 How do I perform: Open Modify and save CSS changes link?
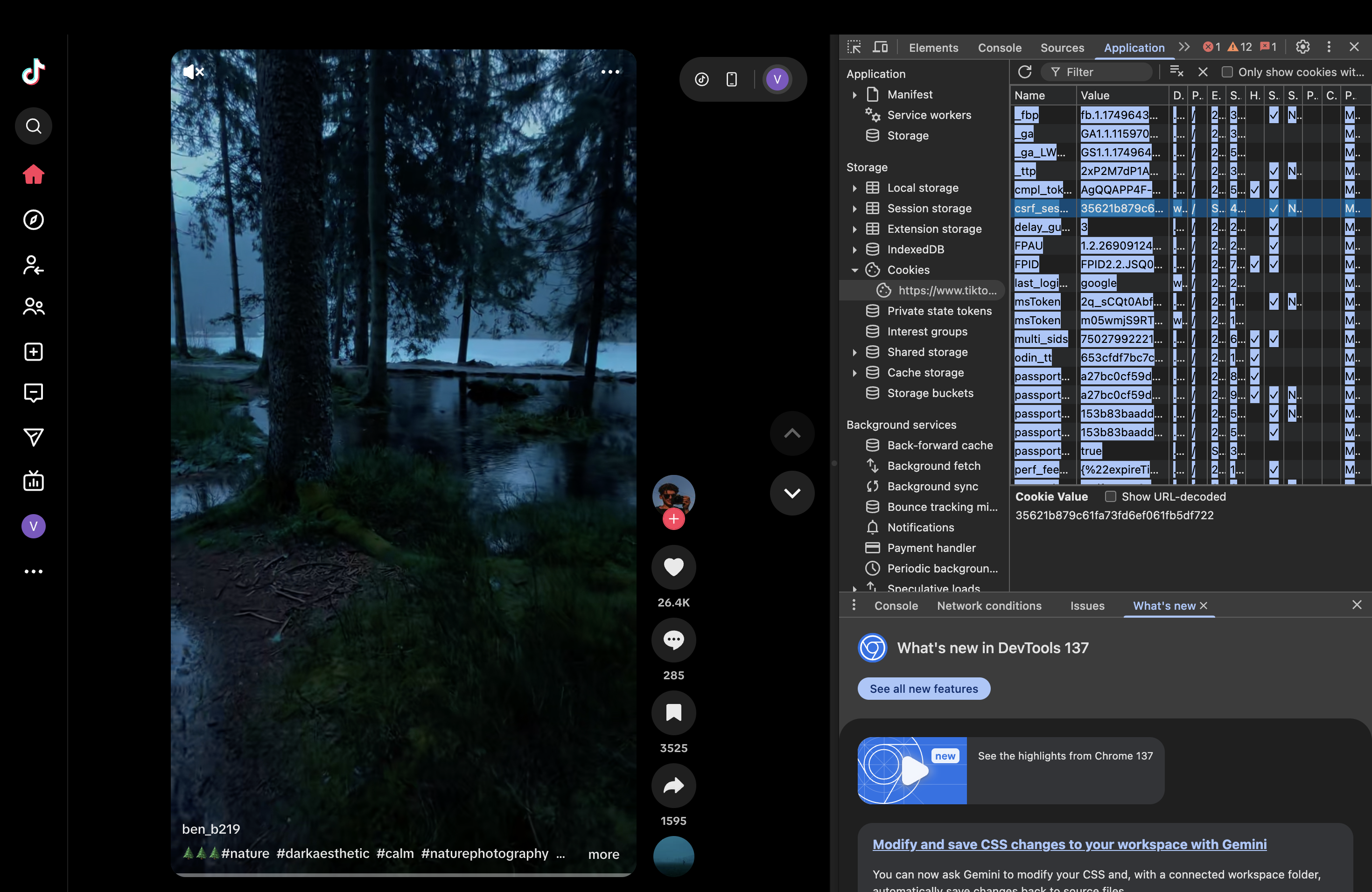click(1069, 844)
